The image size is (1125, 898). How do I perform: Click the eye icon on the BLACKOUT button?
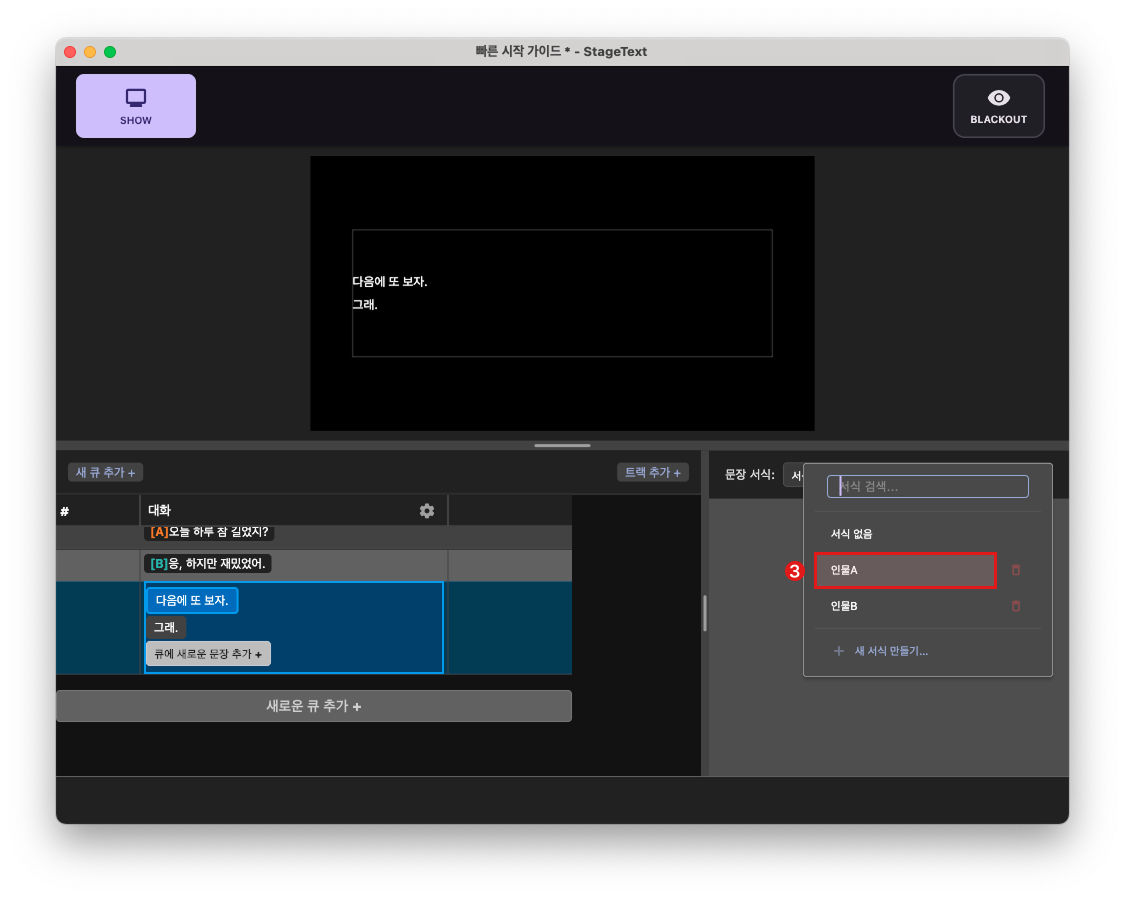pos(998,97)
